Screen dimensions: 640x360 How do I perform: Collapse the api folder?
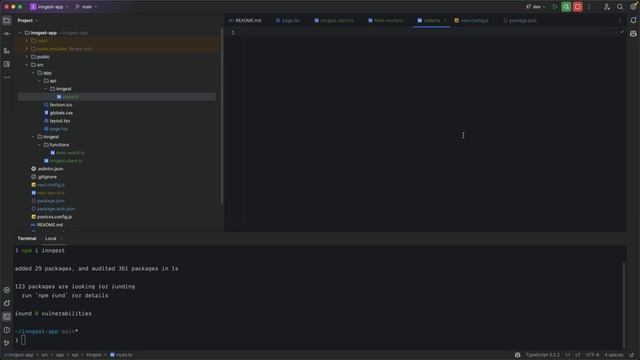tap(40, 81)
